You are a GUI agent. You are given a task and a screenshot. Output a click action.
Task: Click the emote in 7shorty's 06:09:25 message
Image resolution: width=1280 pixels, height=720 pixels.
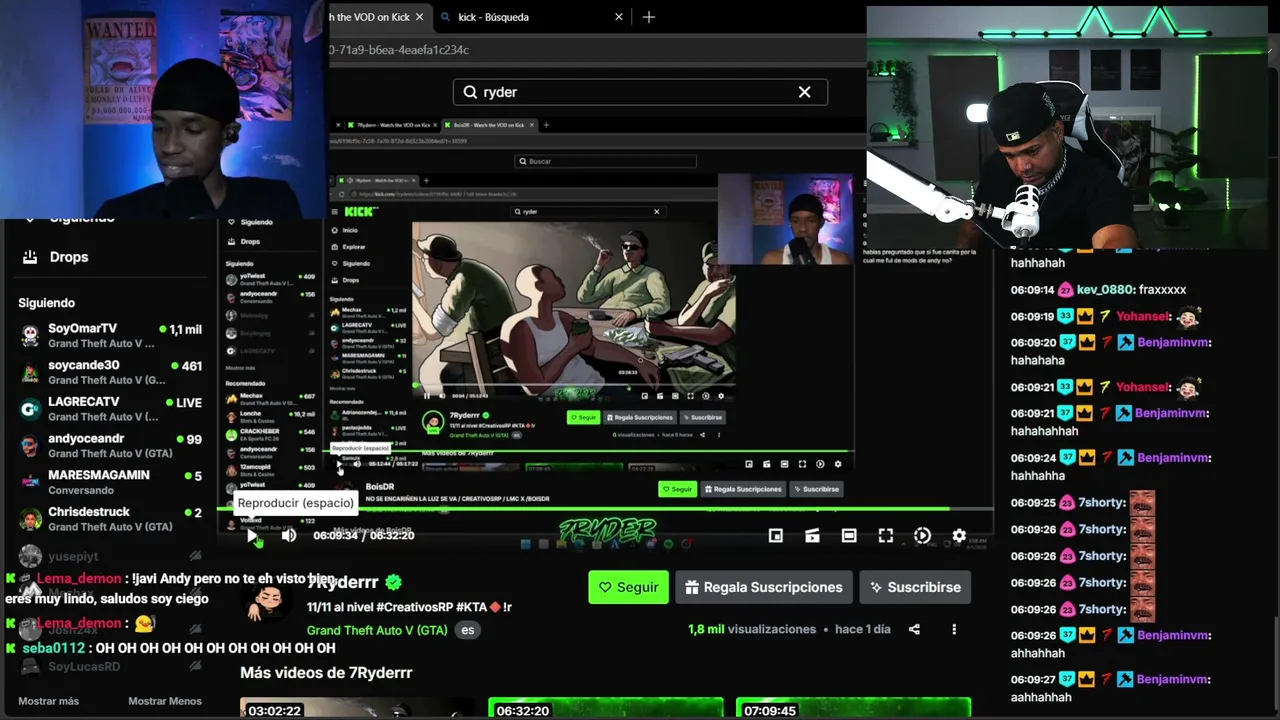(1143, 502)
